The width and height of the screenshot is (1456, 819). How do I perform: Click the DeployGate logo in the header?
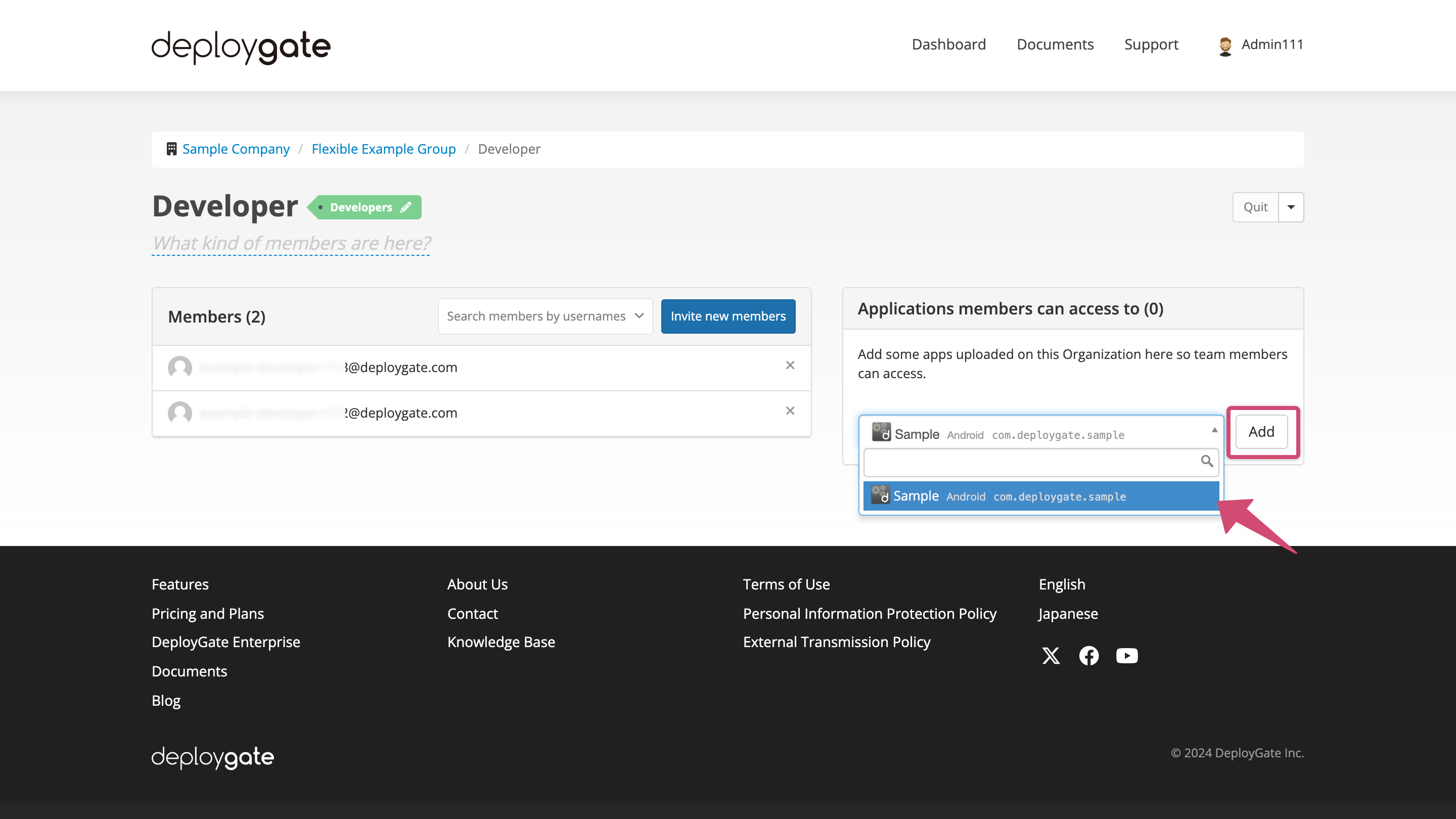coord(241,47)
